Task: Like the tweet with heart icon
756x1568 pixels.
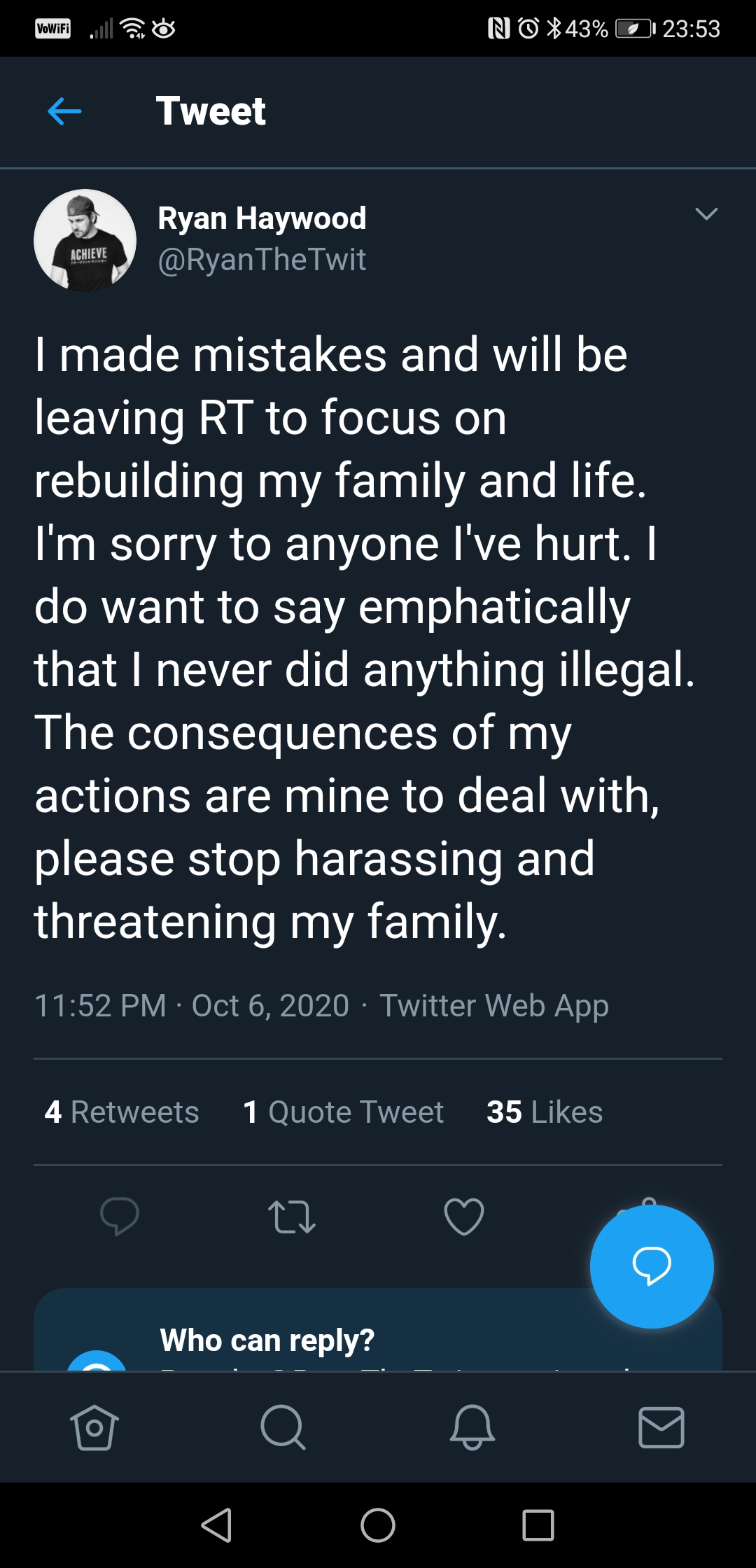Action: (464, 1217)
